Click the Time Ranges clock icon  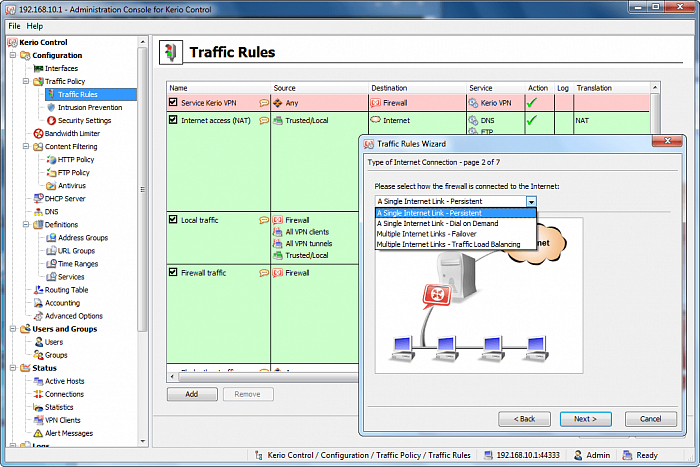(x=51, y=263)
